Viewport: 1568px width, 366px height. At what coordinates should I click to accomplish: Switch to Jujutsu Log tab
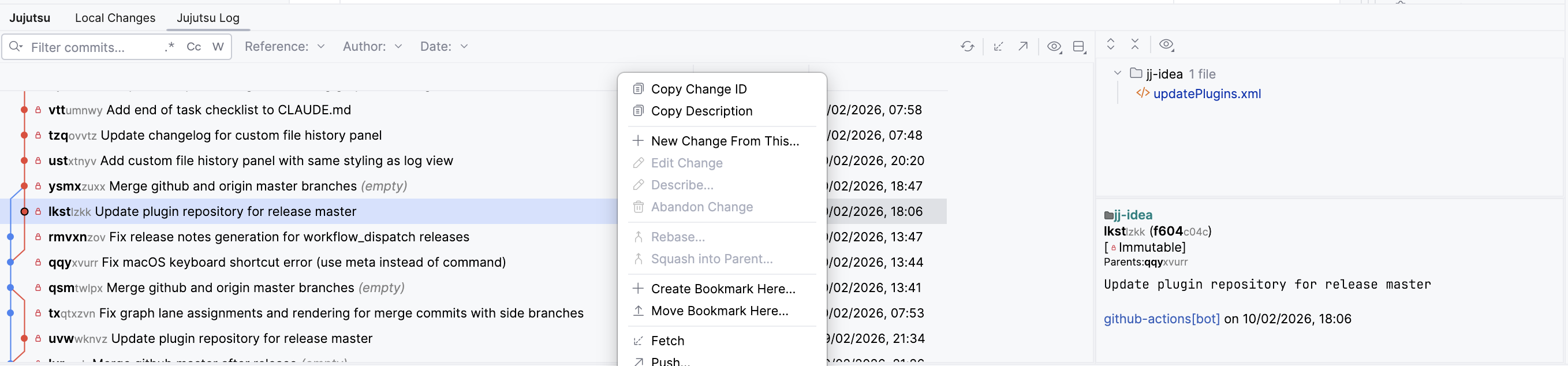point(208,18)
